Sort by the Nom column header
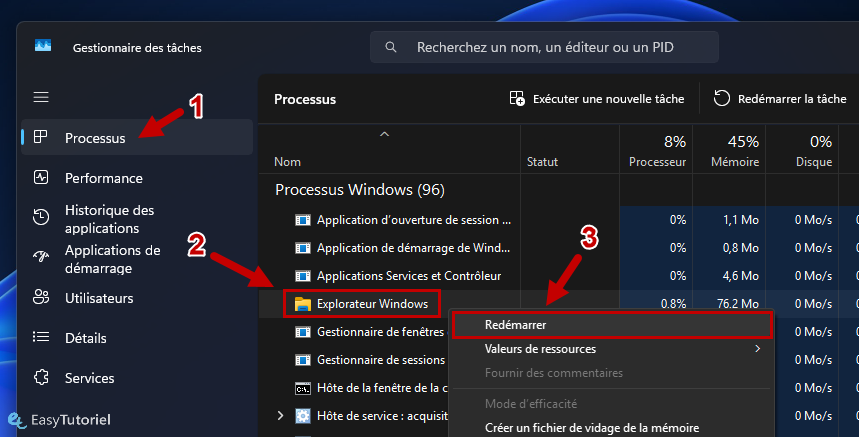 coord(389,149)
